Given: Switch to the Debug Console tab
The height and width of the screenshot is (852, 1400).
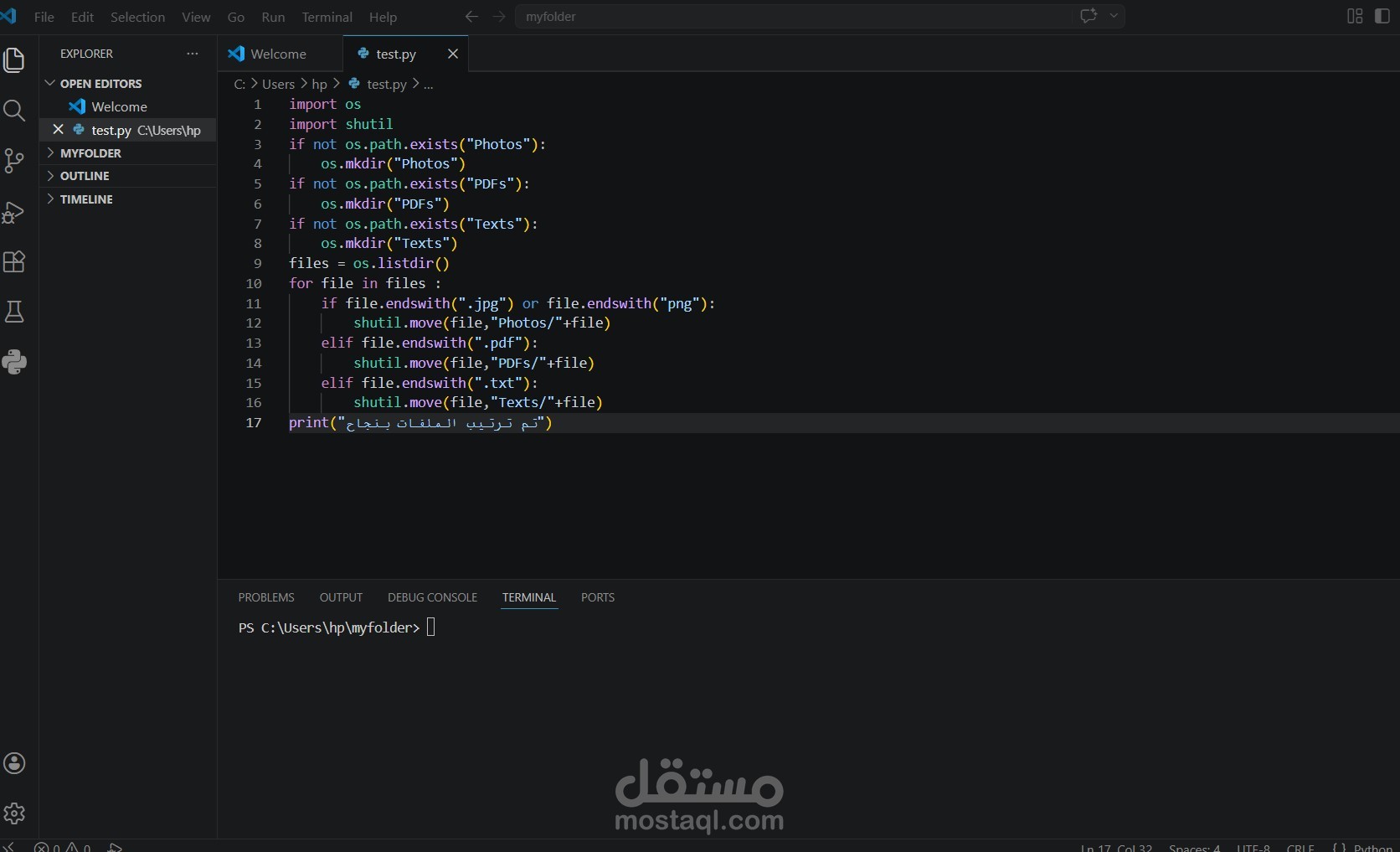Looking at the screenshot, I should point(432,597).
